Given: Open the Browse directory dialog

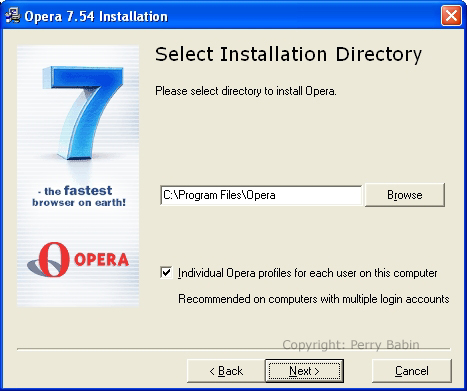Looking at the screenshot, I should click(405, 195).
